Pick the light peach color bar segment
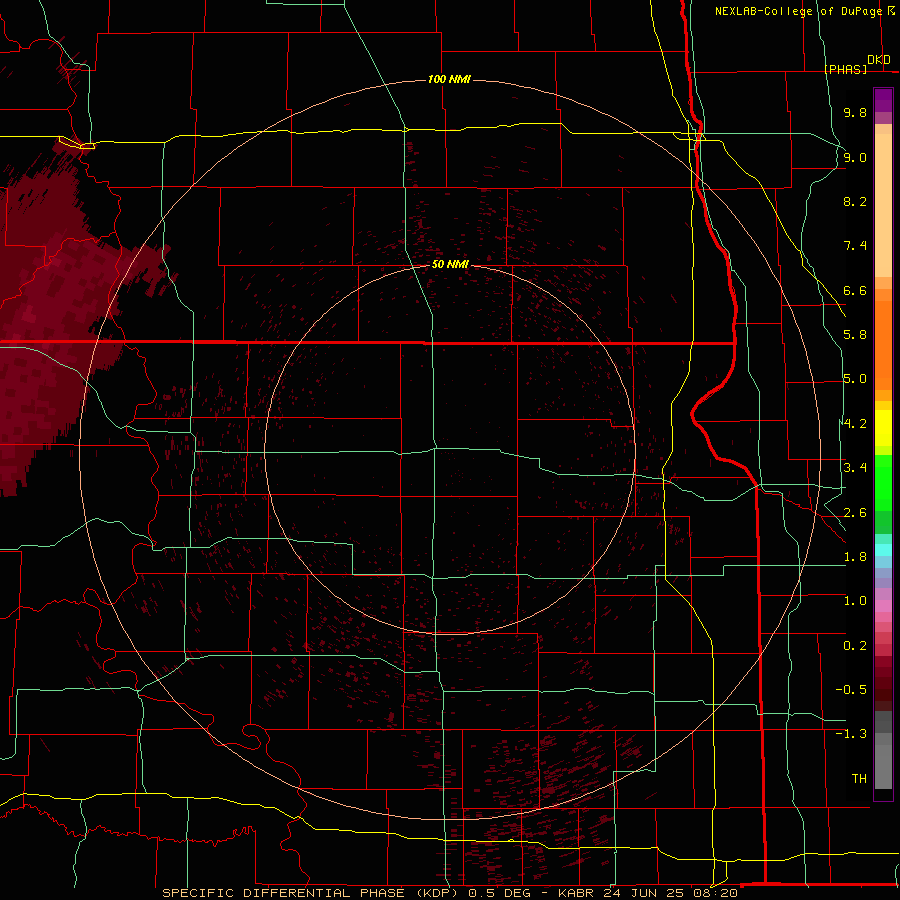 pyautogui.click(x=883, y=205)
